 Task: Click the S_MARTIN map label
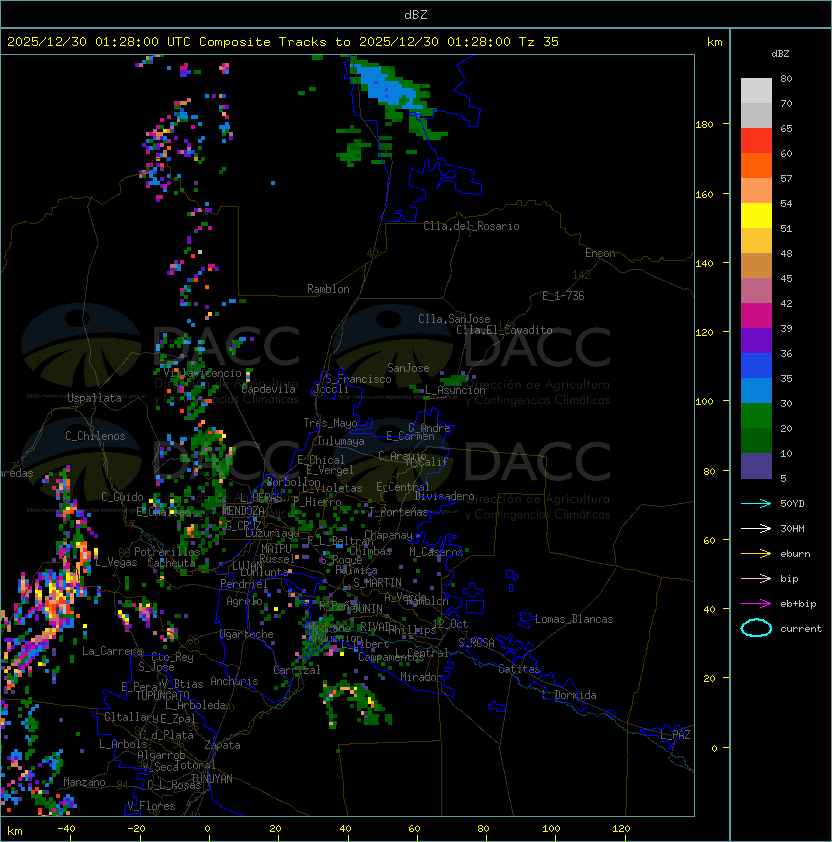click(377, 583)
